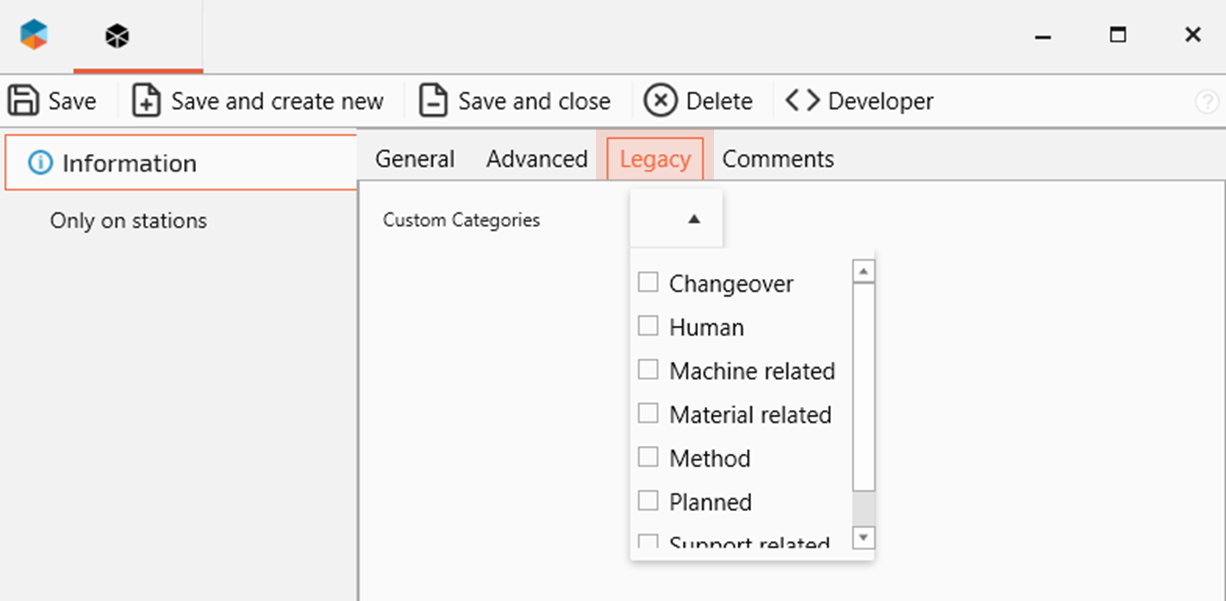Screen dimensions: 1226x601
Task: Open Developer code brackets icon
Action: [x=802, y=101]
